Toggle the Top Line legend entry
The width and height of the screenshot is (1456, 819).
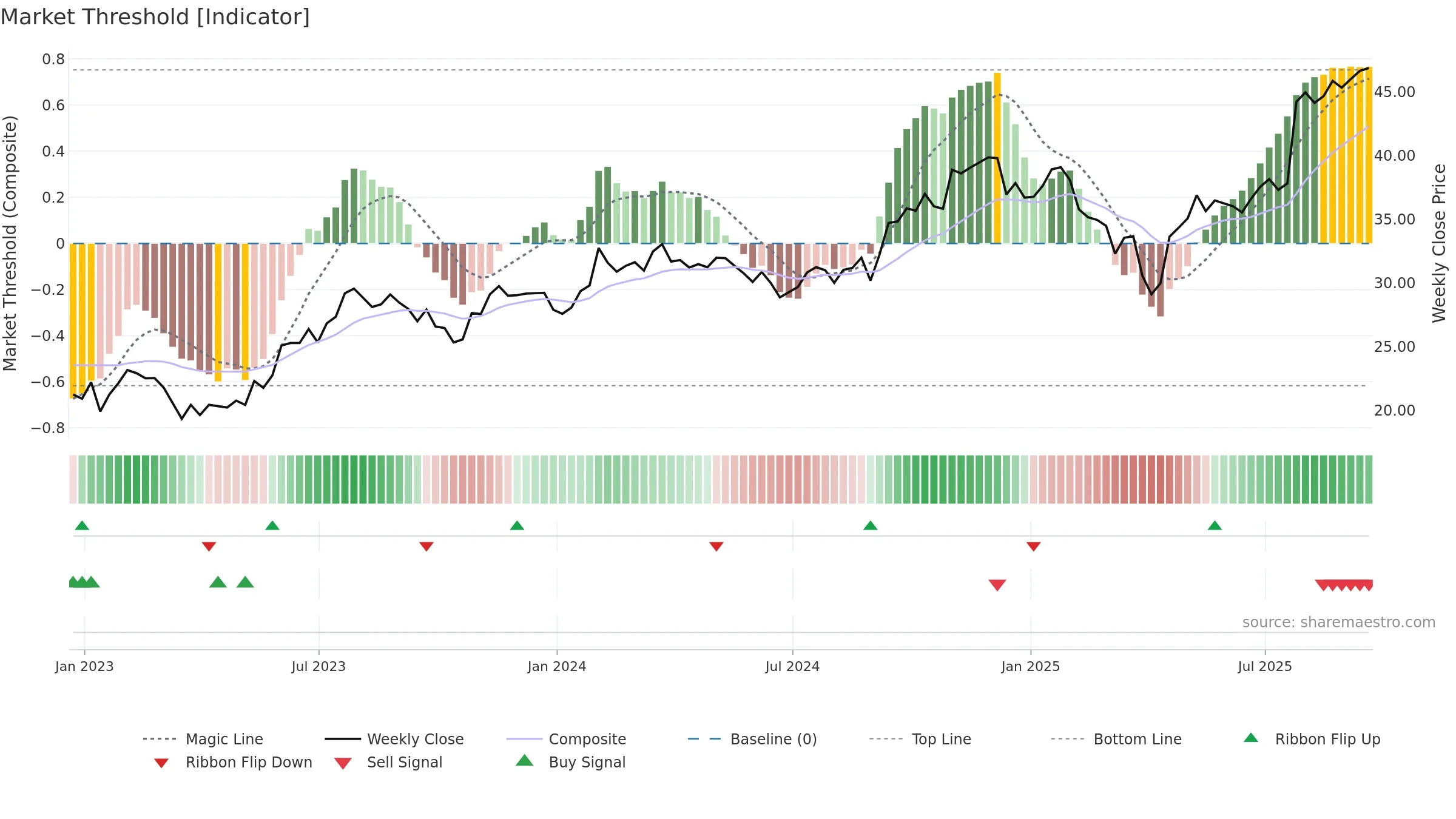point(920,739)
